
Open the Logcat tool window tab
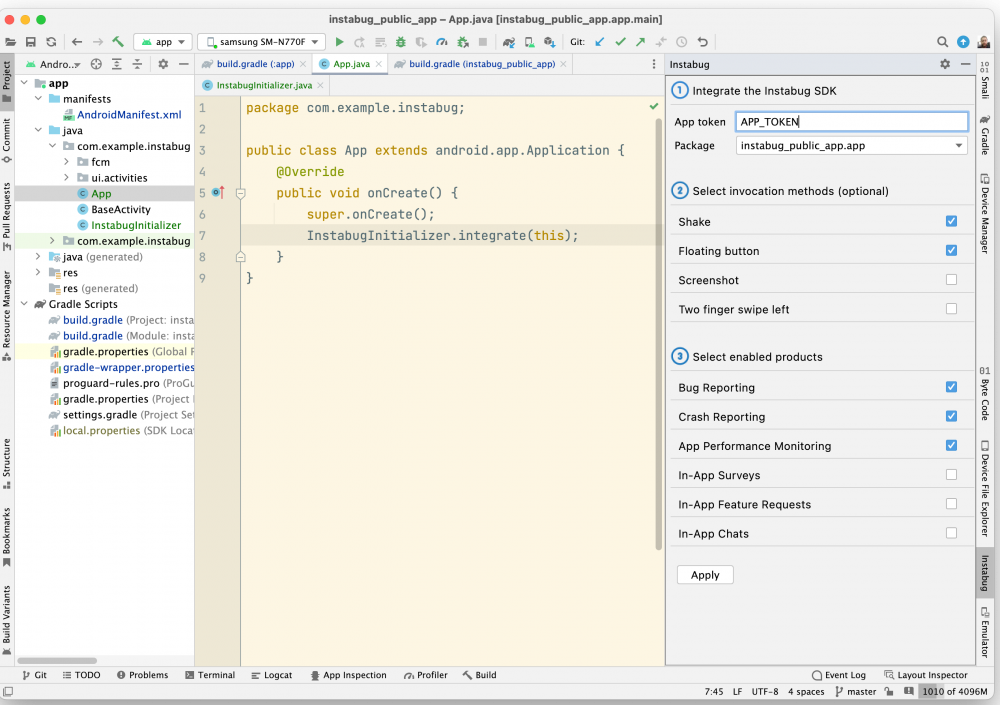click(x=272, y=675)
